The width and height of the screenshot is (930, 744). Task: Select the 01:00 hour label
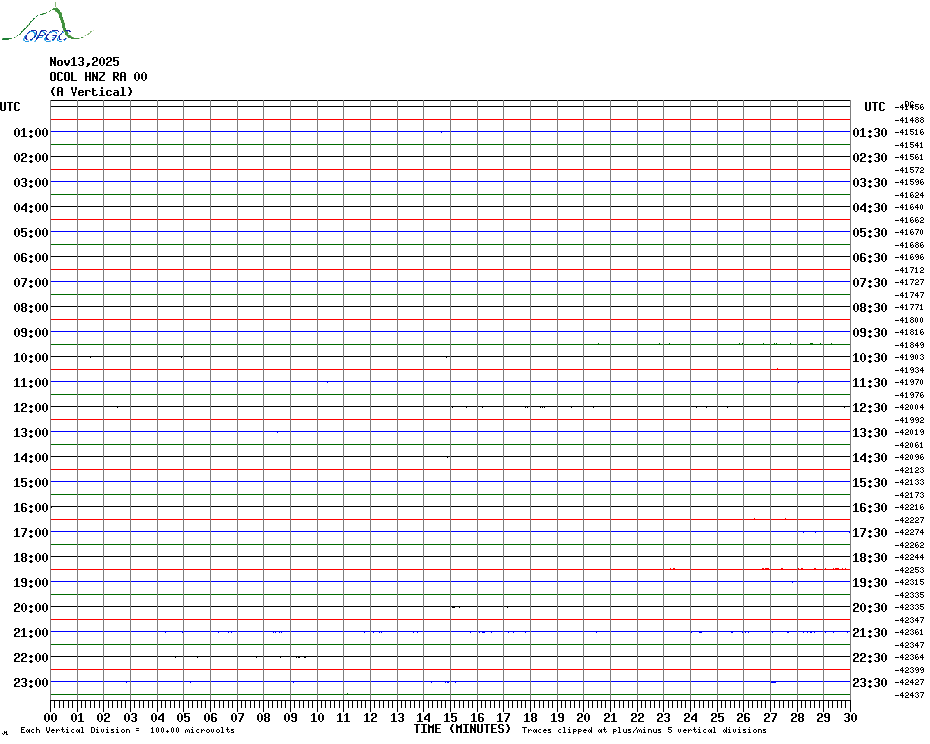31,133
